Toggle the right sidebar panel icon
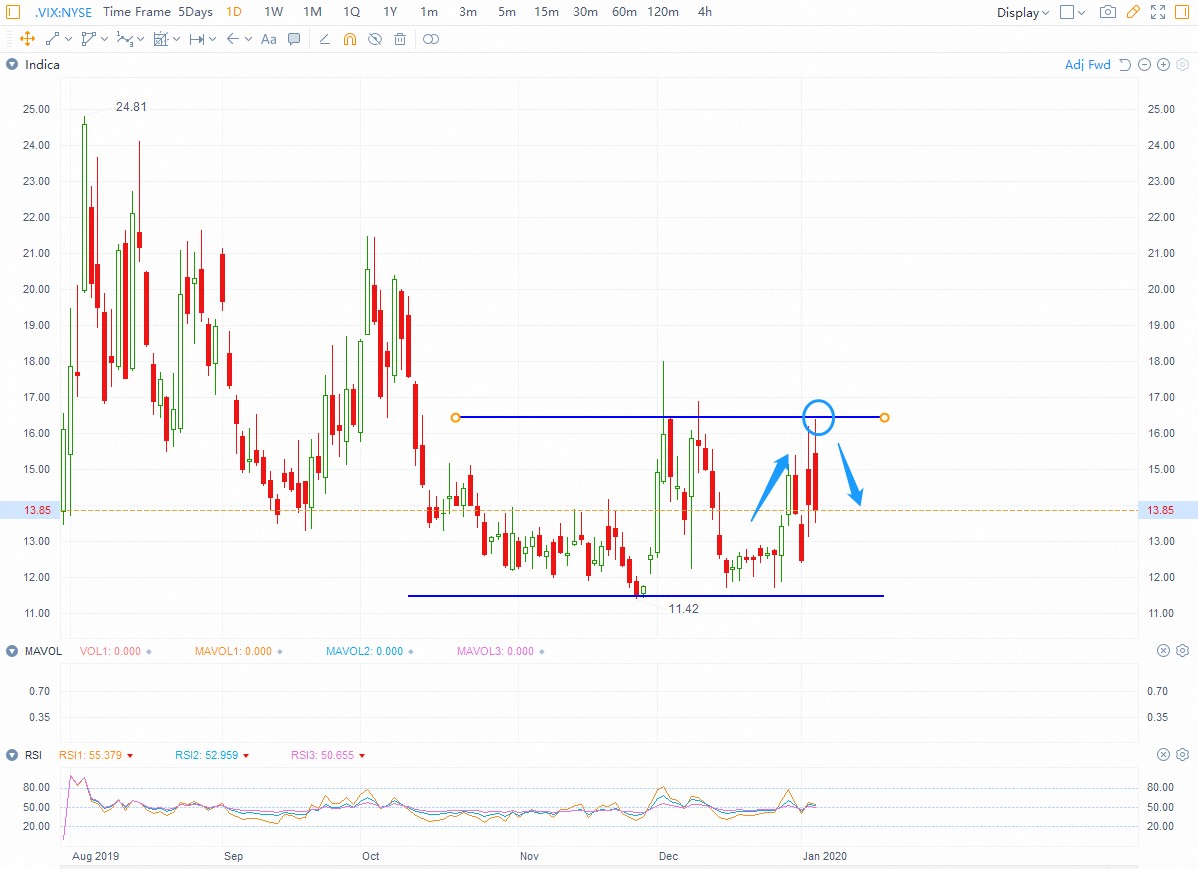Viewport: 1198px width, 869px height. point(1183,12)
